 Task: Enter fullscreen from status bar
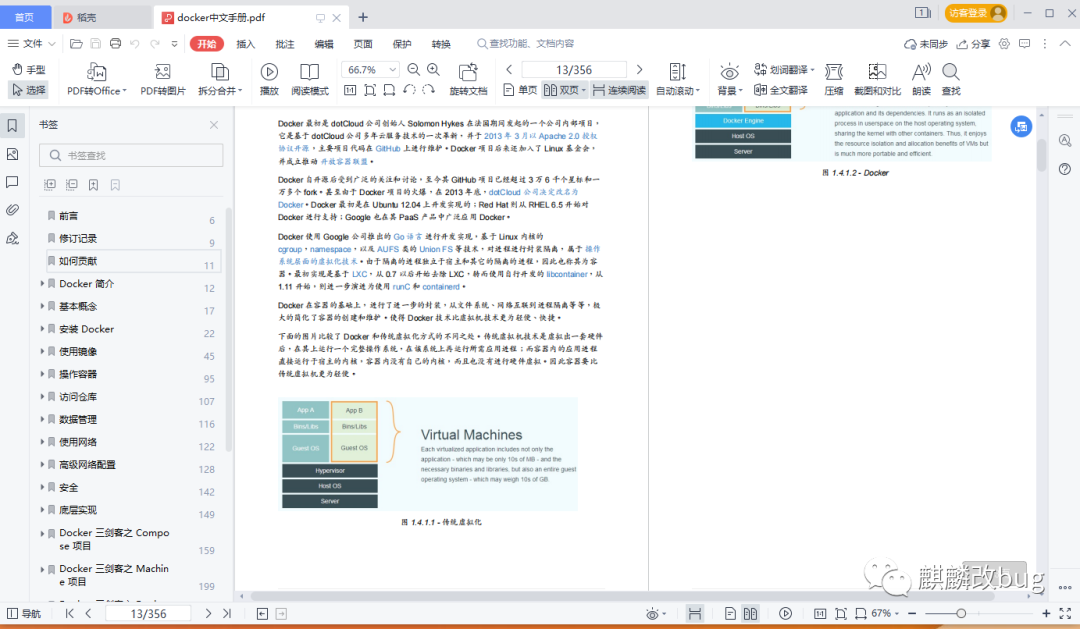point(1065,613)
